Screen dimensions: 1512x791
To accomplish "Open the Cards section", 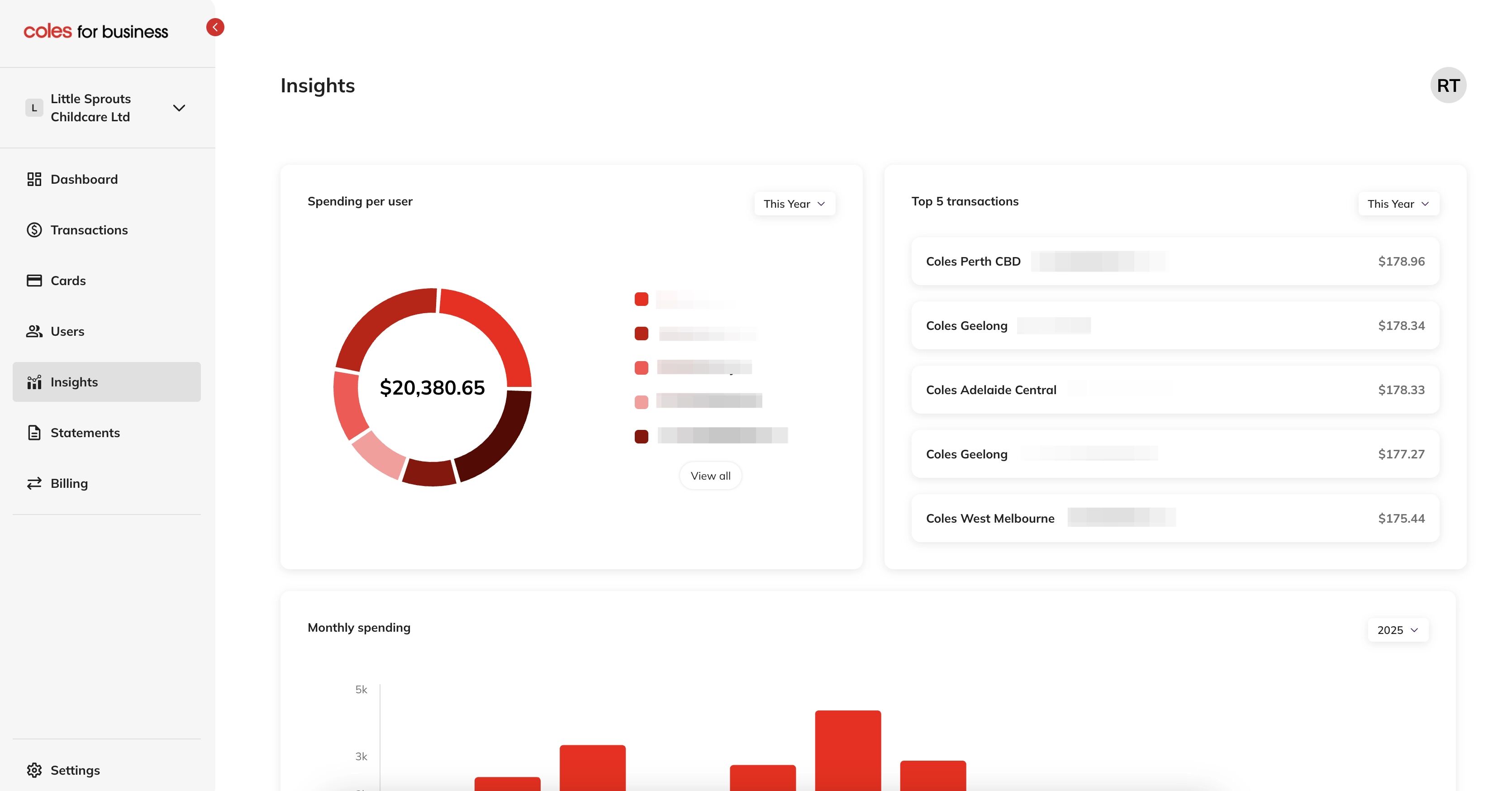I will coord(107,280).
